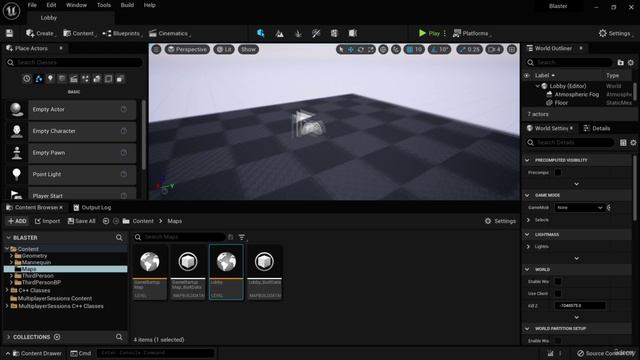
Task: Toggle Enable World checkbox under World section
Action: 558,281
